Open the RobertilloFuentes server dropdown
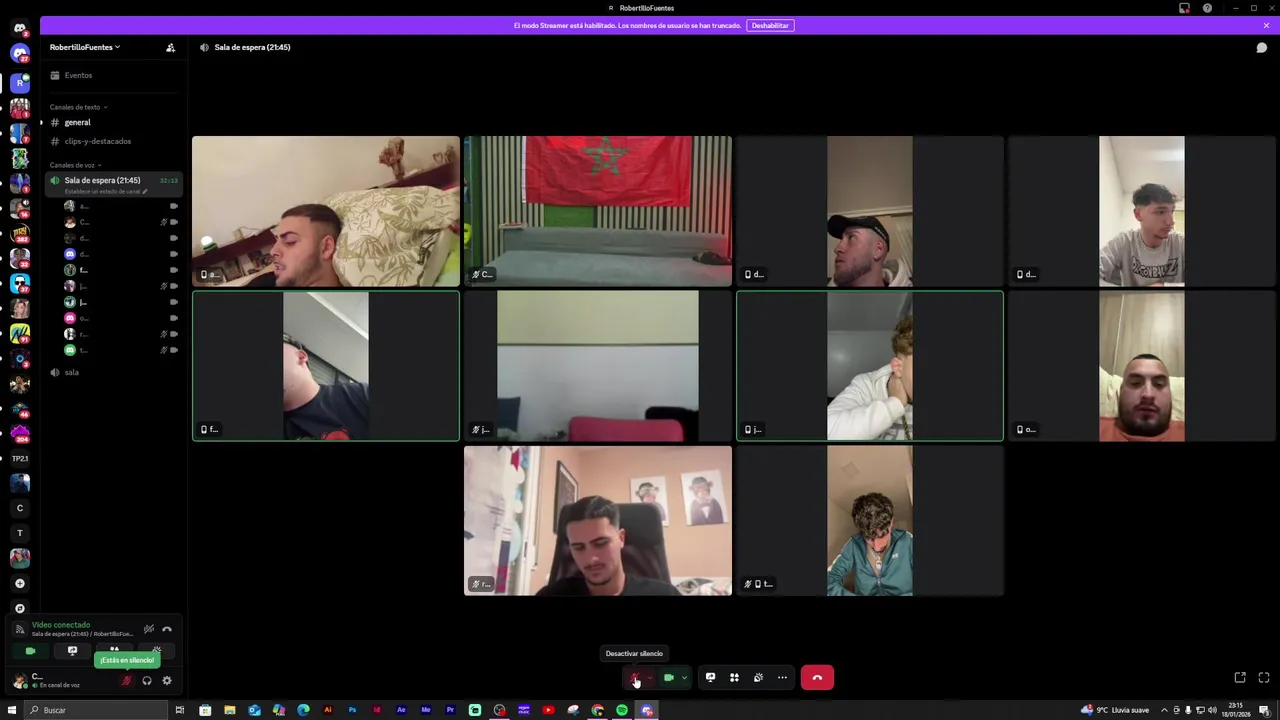 pyautogui.click(x=85, y=47)
